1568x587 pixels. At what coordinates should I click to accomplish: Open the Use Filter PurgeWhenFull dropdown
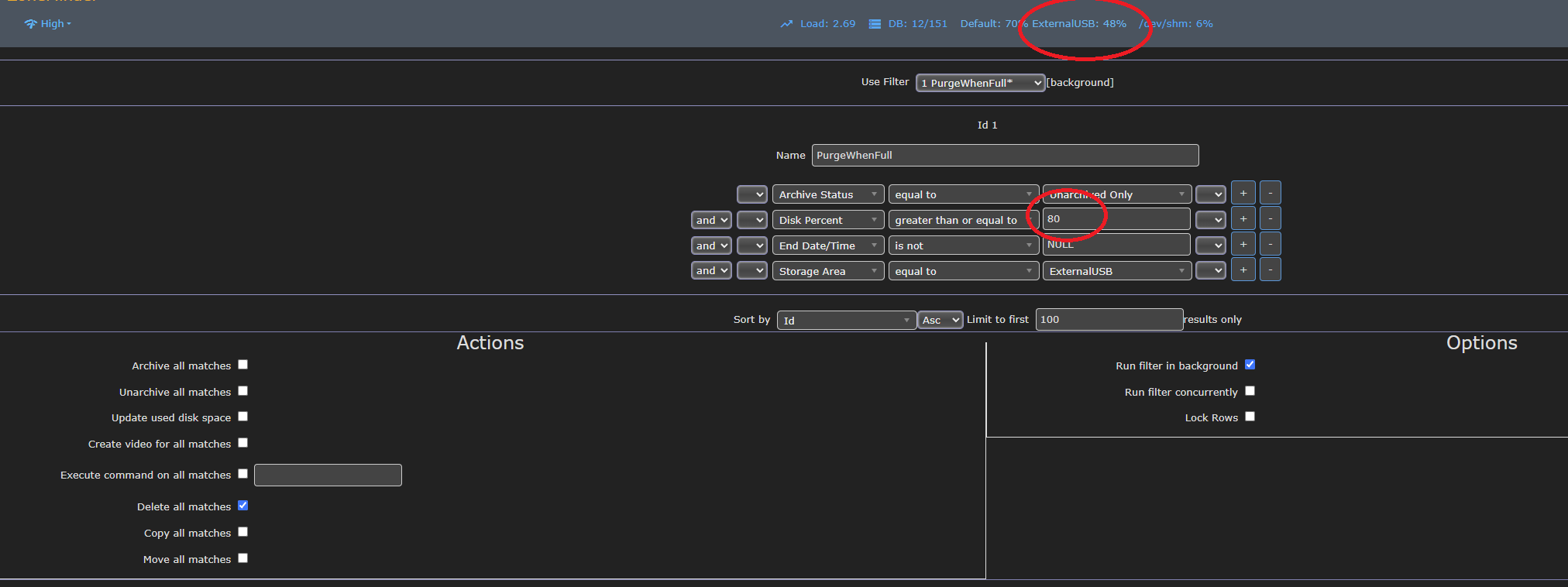(x=980, y=83)
